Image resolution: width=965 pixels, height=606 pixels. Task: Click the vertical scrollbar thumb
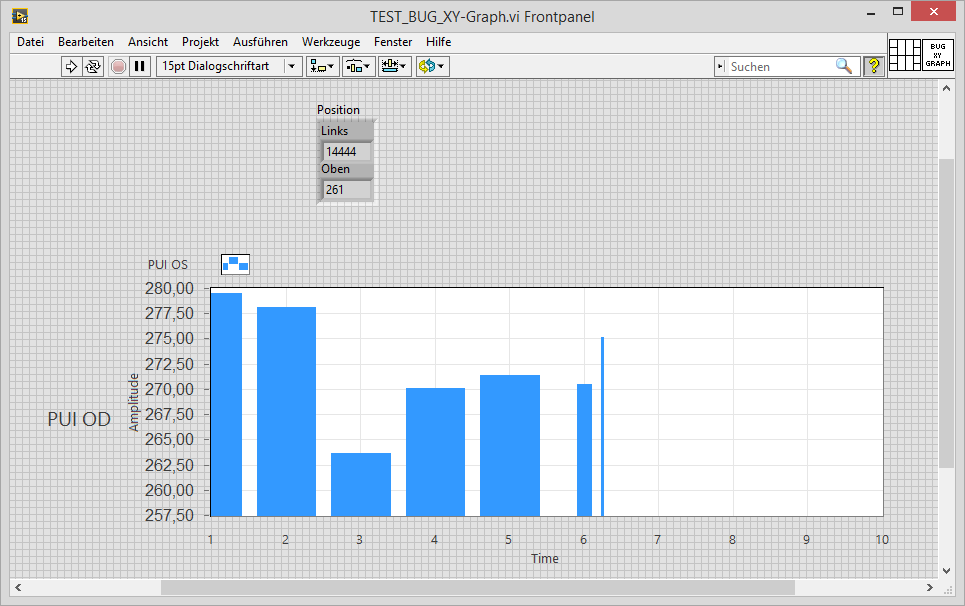tap(947, 313)
